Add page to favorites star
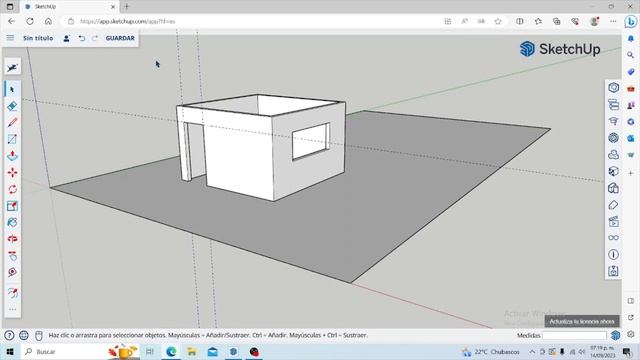This screenshot has height=360, width=640. [498, 21]
